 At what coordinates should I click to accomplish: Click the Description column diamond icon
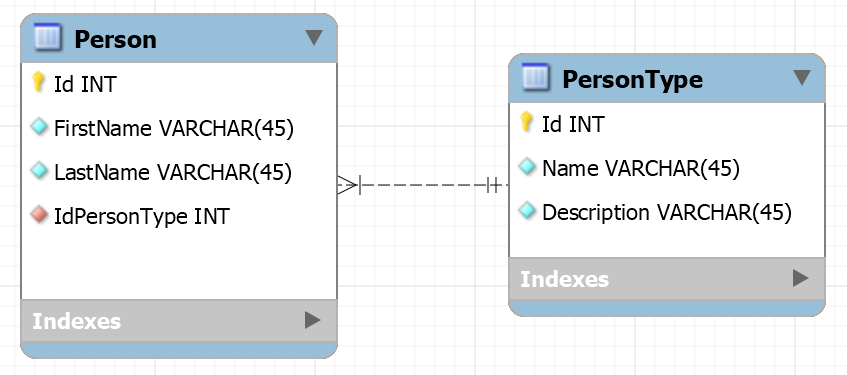[527, 210]
